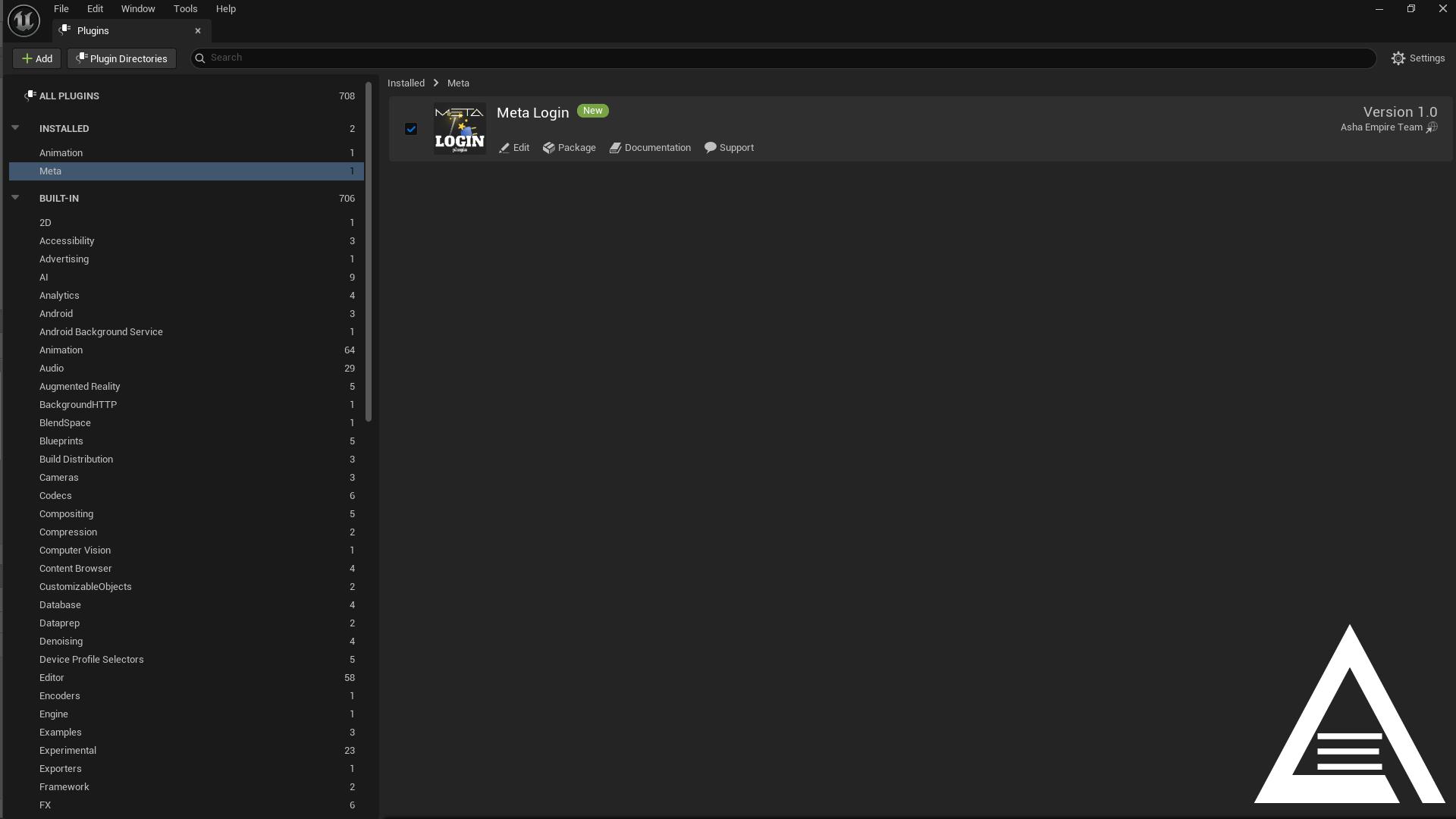This screenshot has width=1456, height=819.
Task: Select the Accessibility category
Action: (x=187, y=241)
